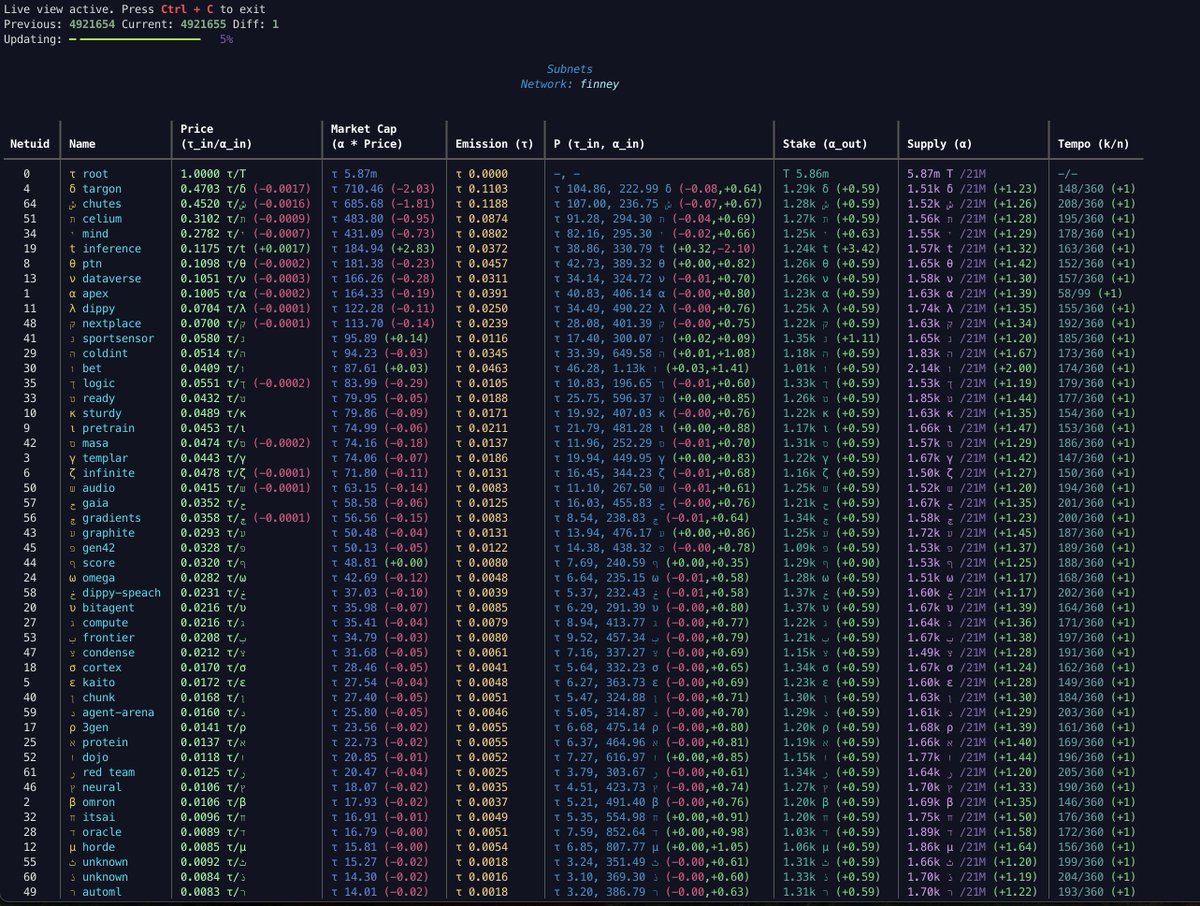The image size is (1200, 906).
Task: Select the 'inference' subnet name
Action: [112, 249]
